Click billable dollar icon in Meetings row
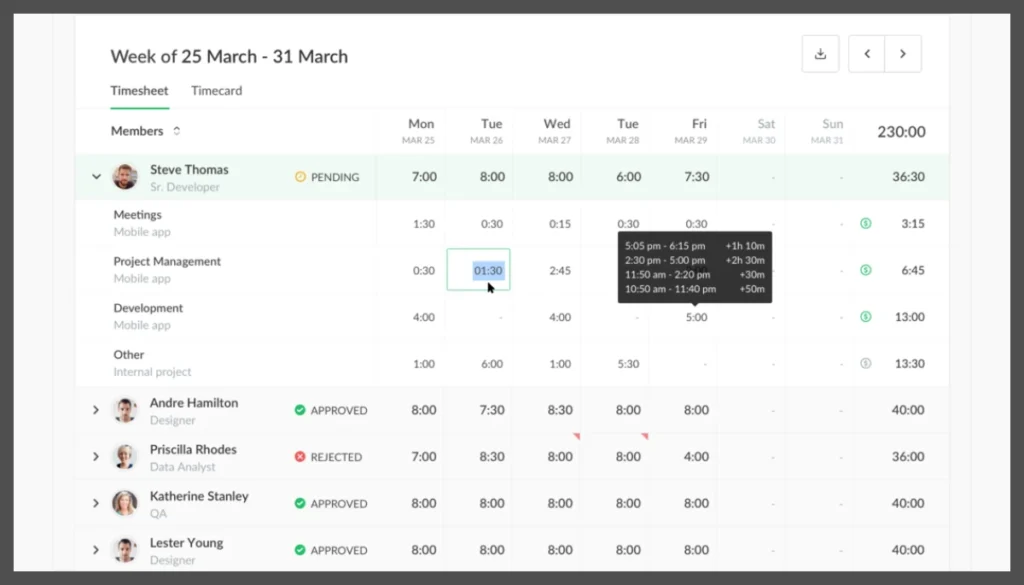The image size is (1024, 585). [865, 223]
